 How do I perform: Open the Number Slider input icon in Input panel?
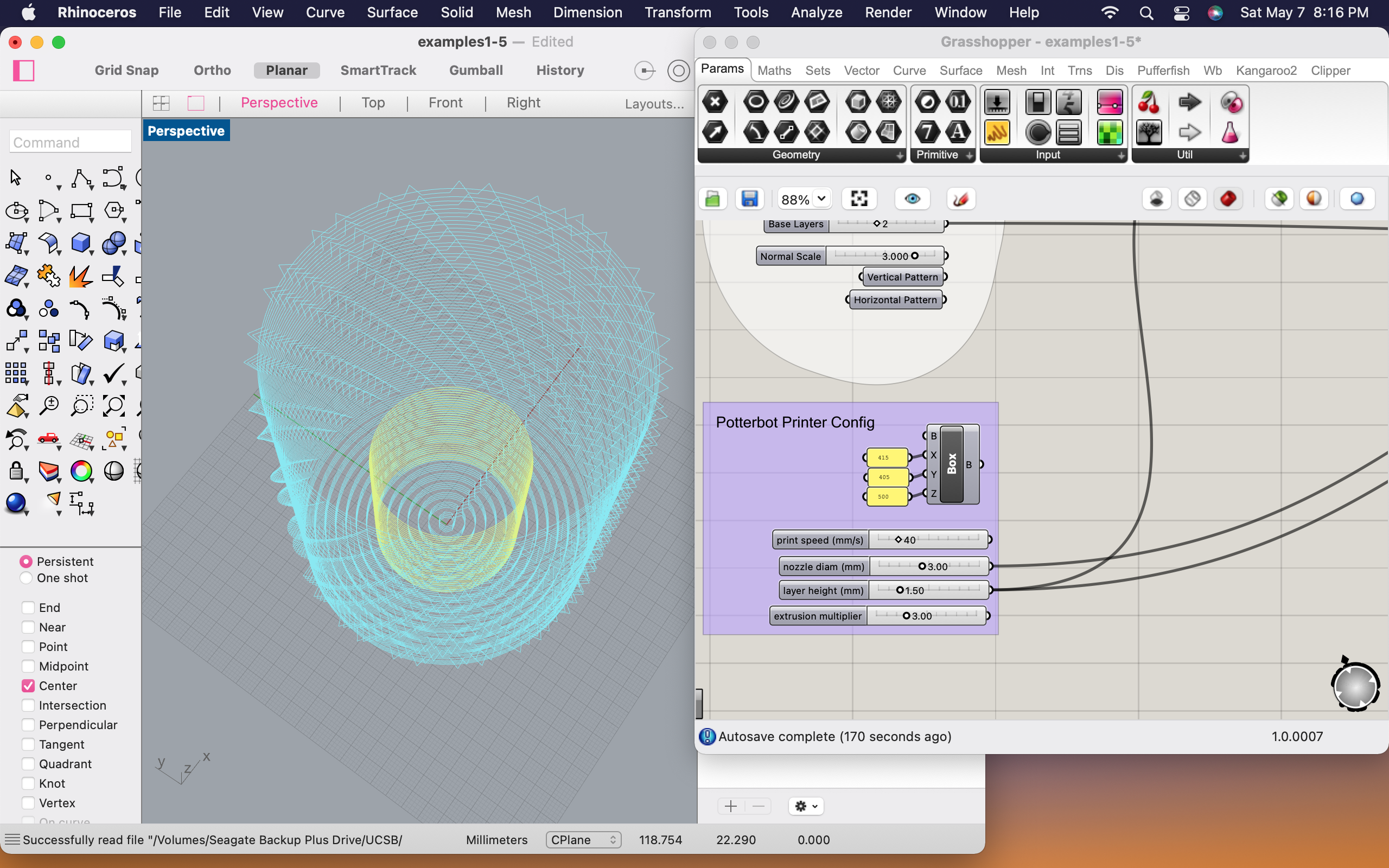tap(997, 102)
